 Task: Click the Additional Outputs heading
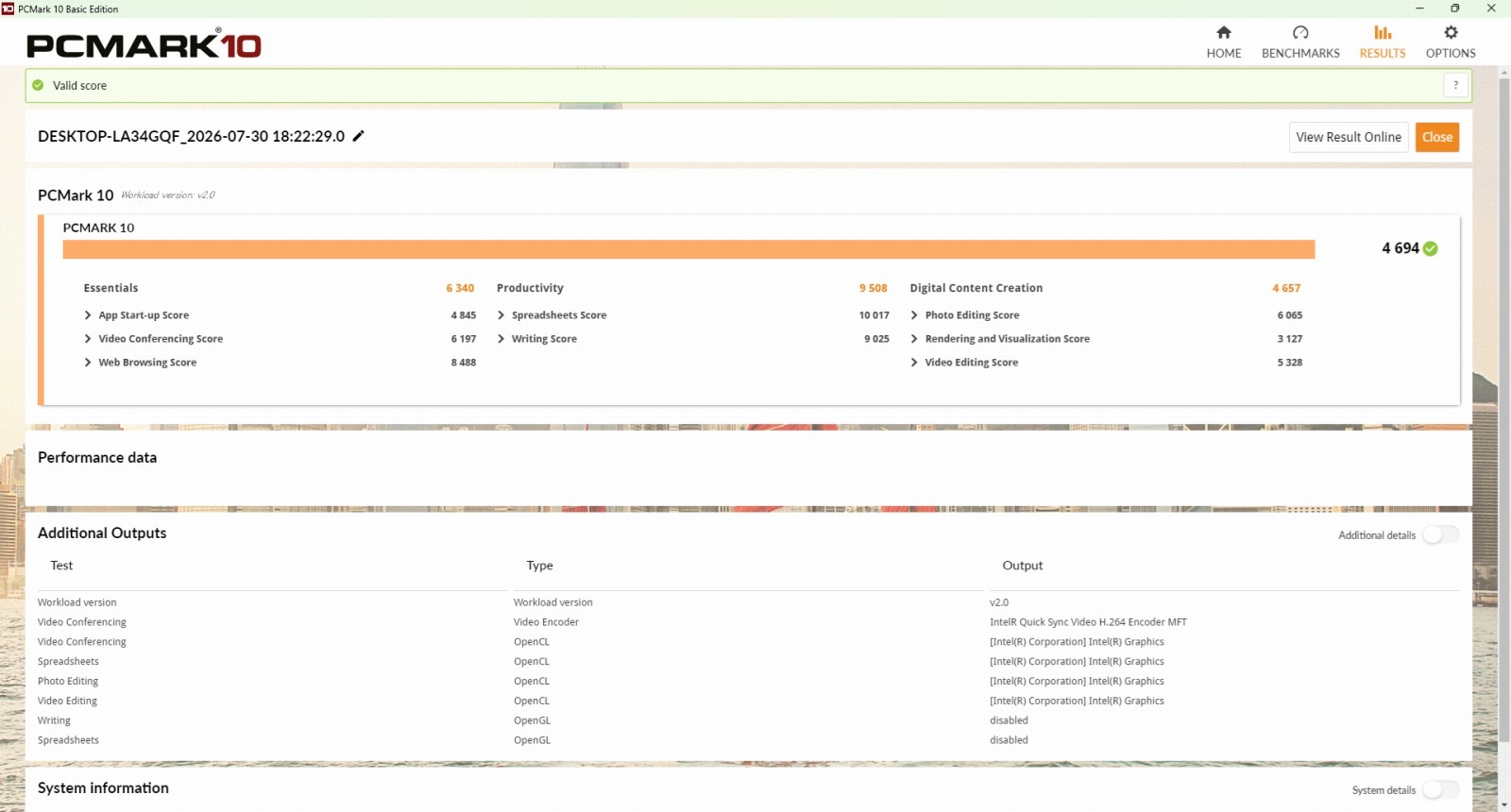pyautogui.click(x=102, y=533)
